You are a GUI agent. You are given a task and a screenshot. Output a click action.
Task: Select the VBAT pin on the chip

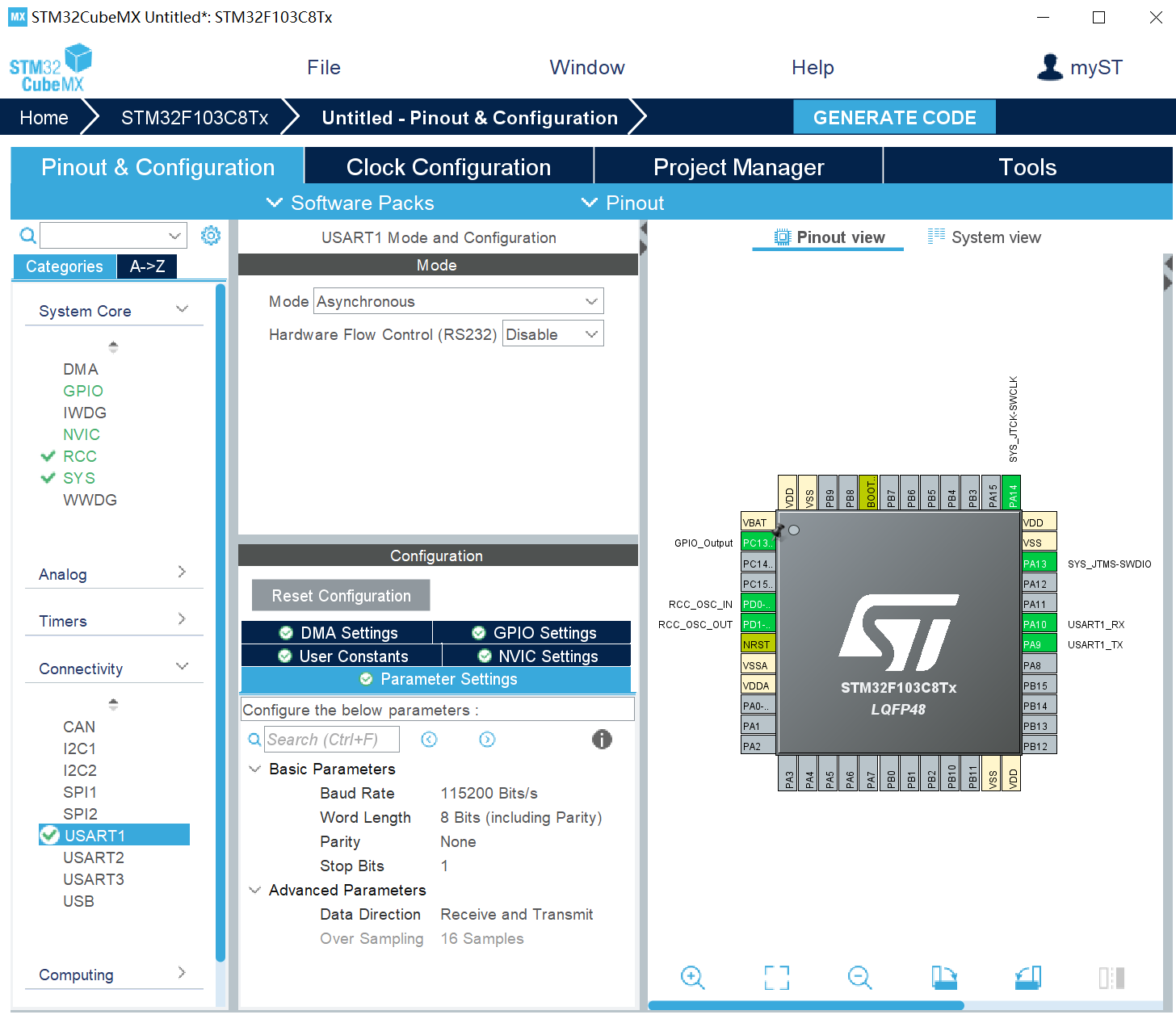click(758, 522)
